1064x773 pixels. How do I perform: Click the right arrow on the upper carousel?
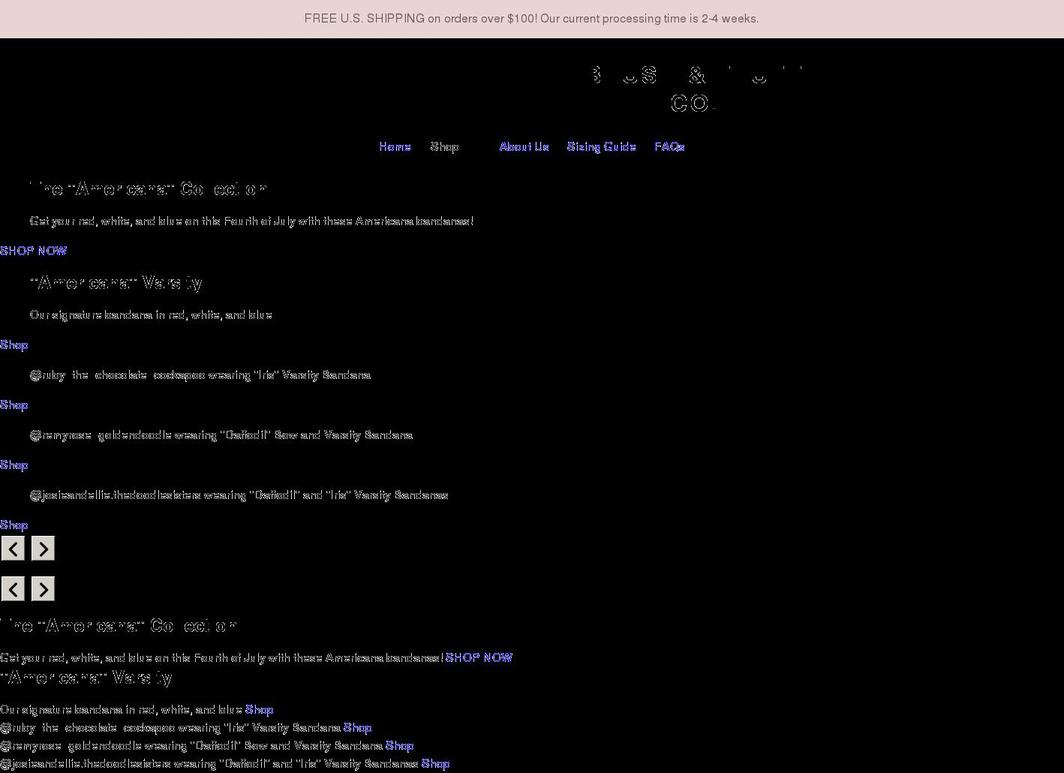tap(42, 548)
